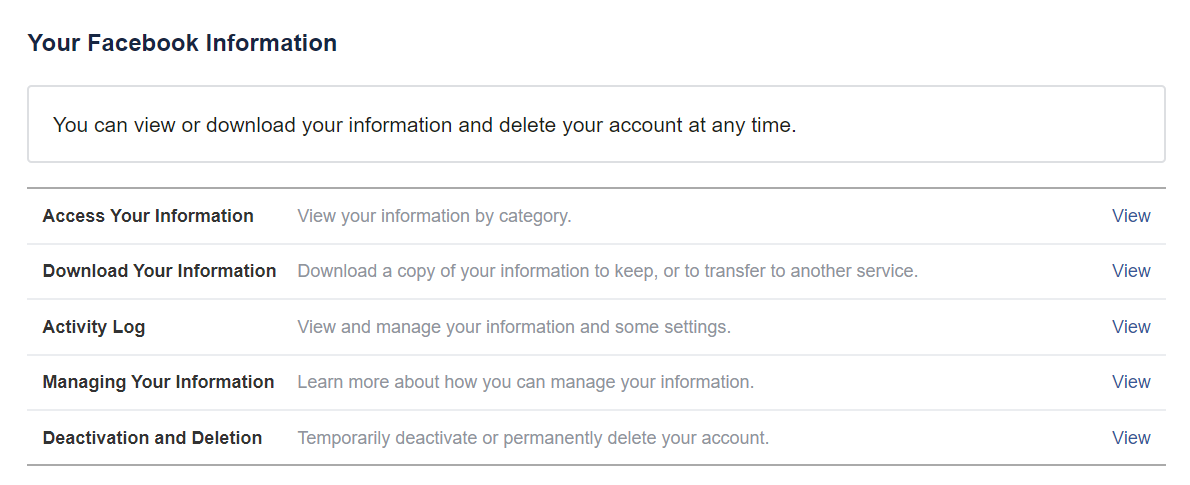Click 'View and manage your information' description text
This screenshot has height=485, width=1190.
(514, 327)
